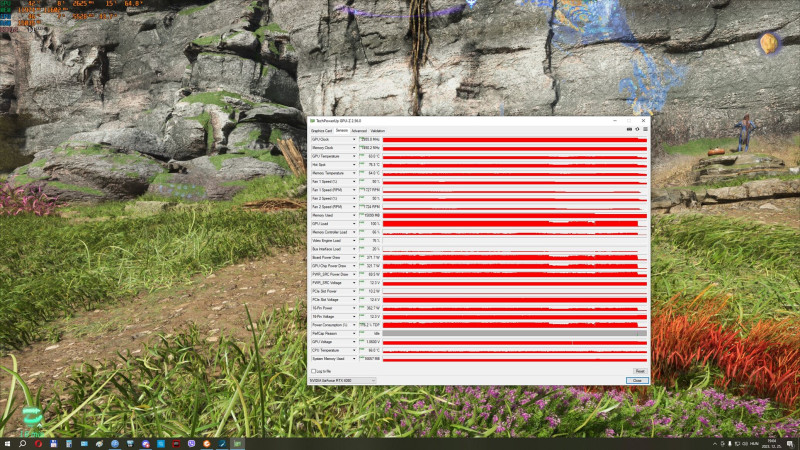Open the GPU-Z hamburger menu icon
This screenshot has width=800, height=450.
click(x=645, y=130)
